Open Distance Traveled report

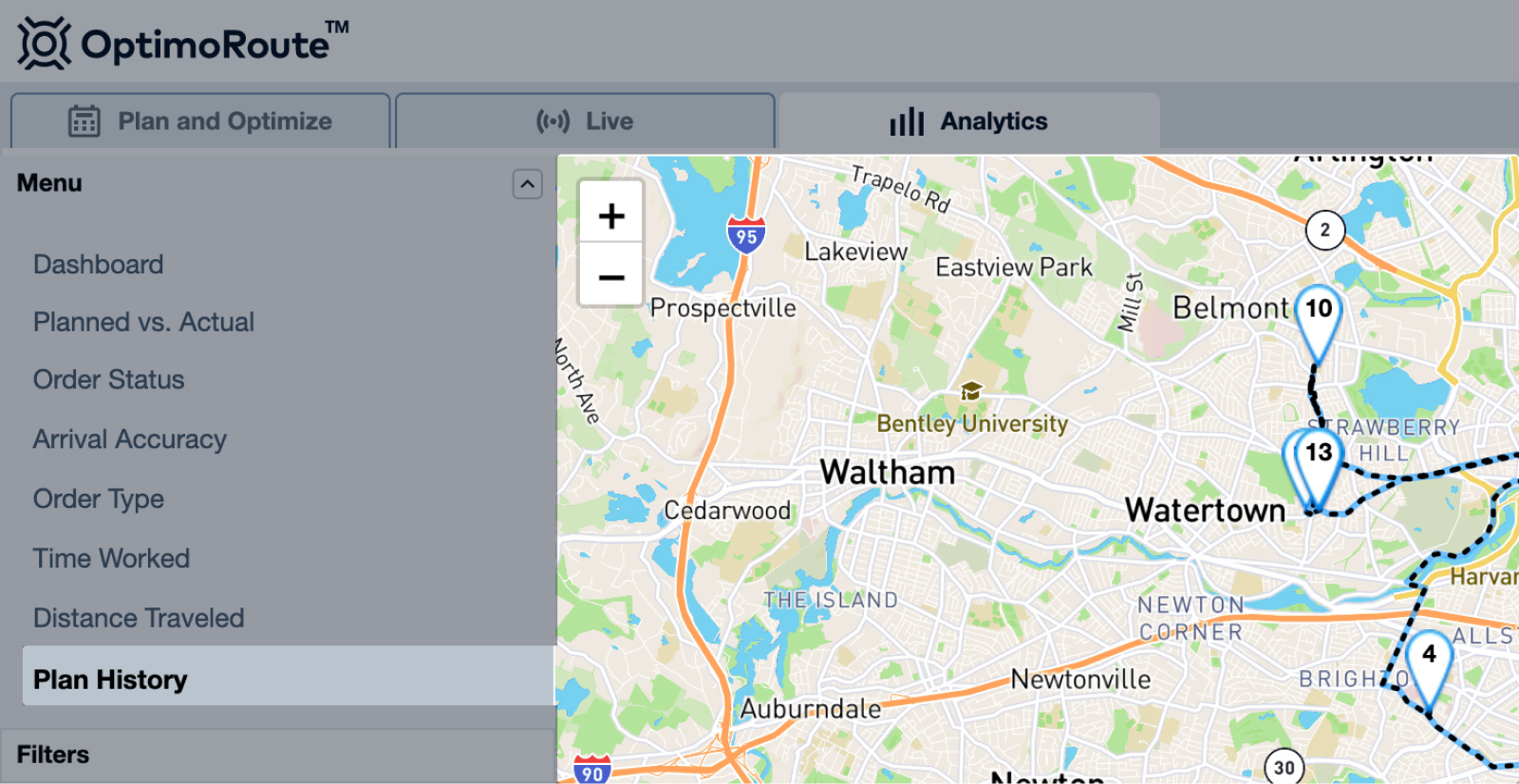pyautogui.click(x=139, y=618)
